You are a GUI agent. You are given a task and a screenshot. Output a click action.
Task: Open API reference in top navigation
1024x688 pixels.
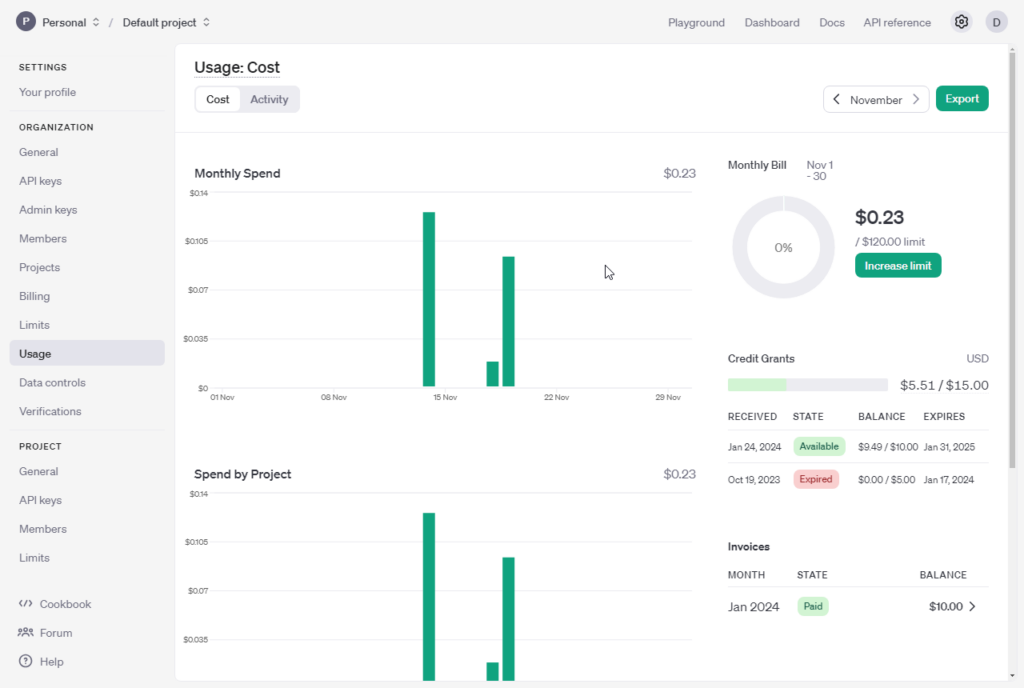[x=897, y=22]
